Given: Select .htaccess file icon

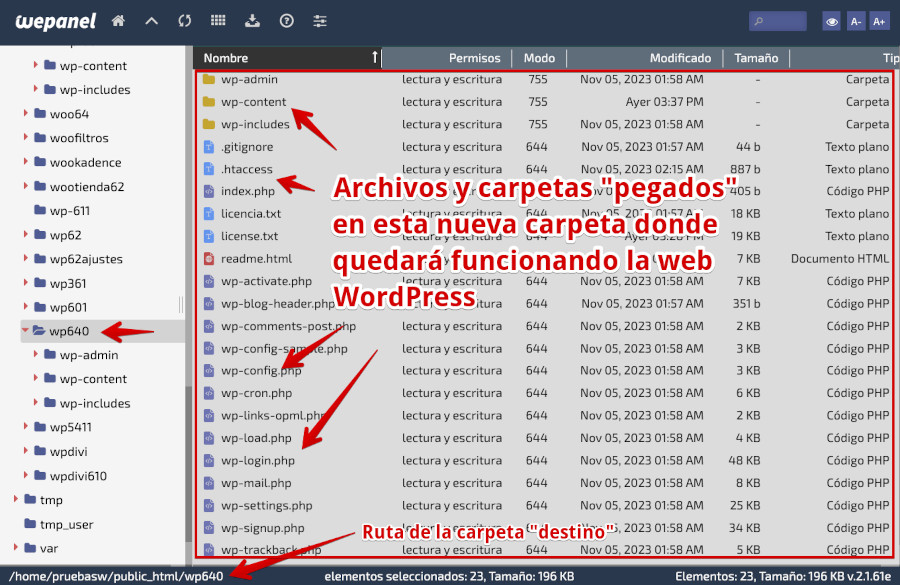Looking at the screenshot, I should pos(209,169).
